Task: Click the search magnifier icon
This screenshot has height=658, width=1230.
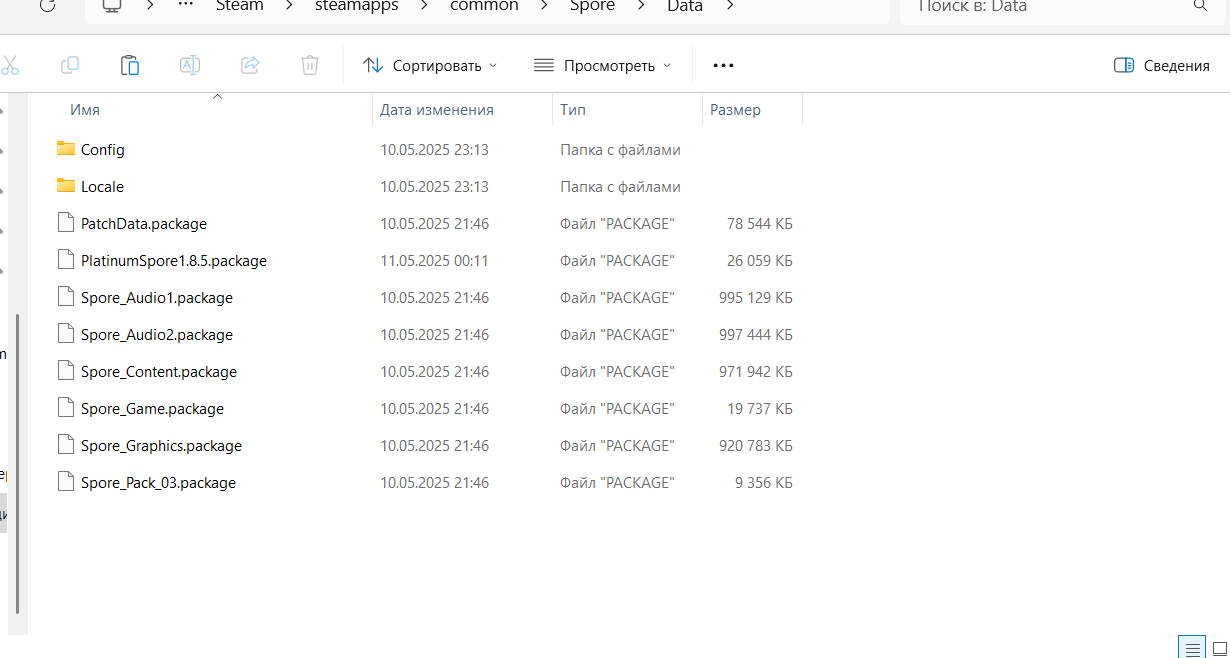Action: (1200, 6)
